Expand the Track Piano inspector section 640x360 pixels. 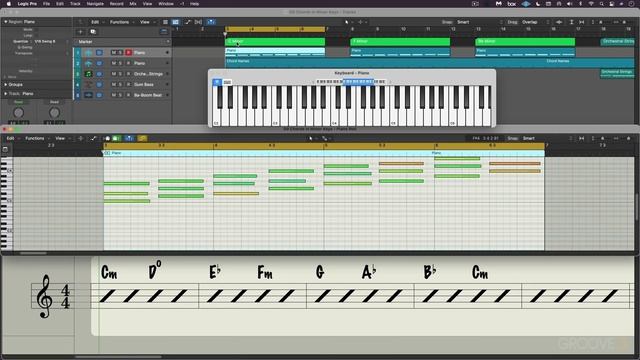point(6,93)
